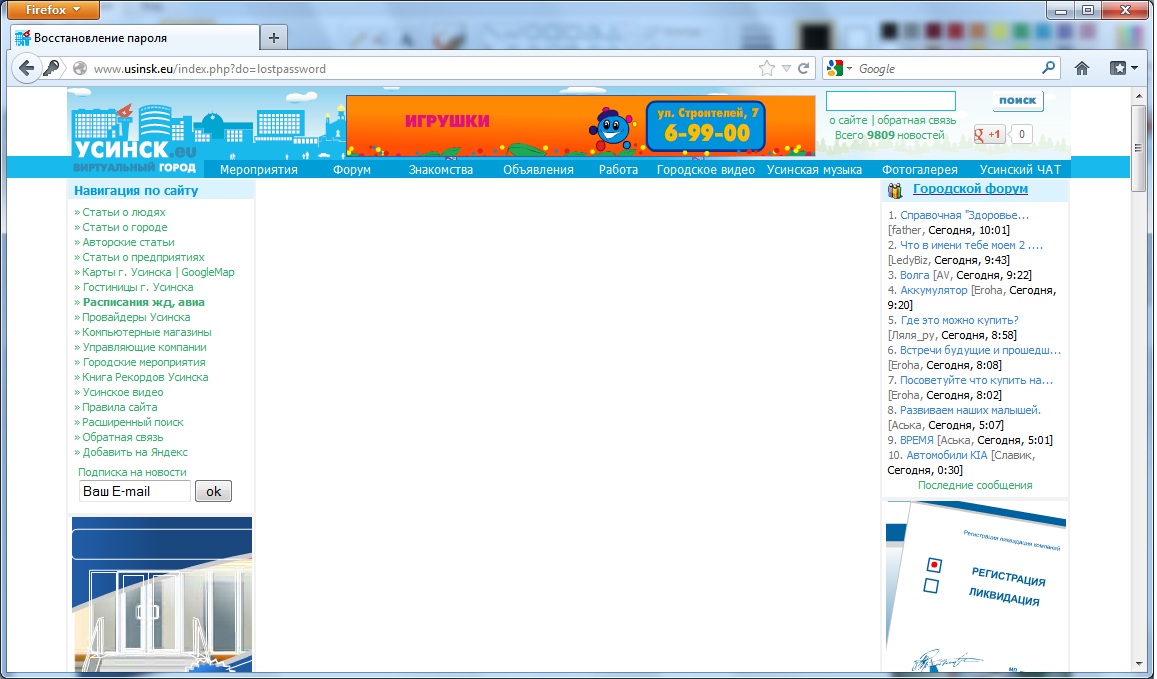Viewport: 1157px width, 679px height.
Task: Click into the Ваш E-mail field
Action: [x=134, y=491]
